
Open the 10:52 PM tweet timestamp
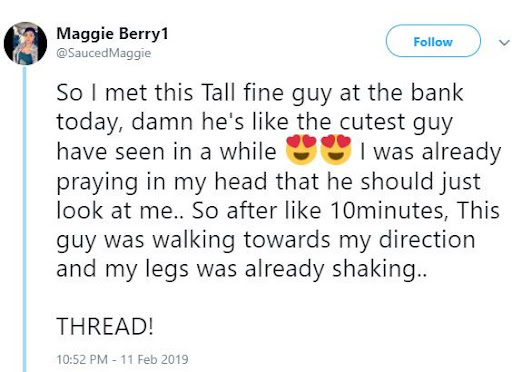82,359
